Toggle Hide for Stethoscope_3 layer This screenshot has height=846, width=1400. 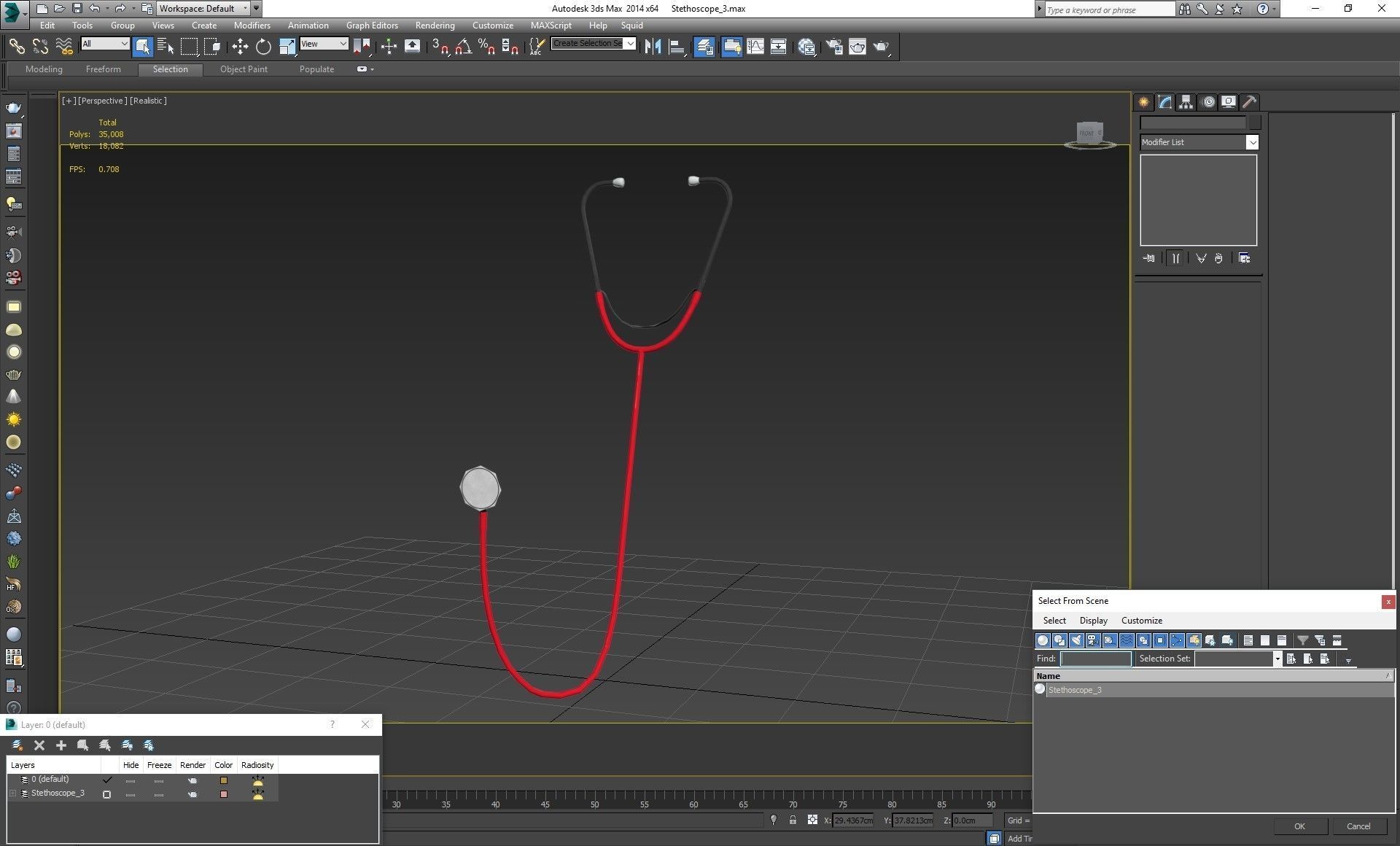coord(131,794)
